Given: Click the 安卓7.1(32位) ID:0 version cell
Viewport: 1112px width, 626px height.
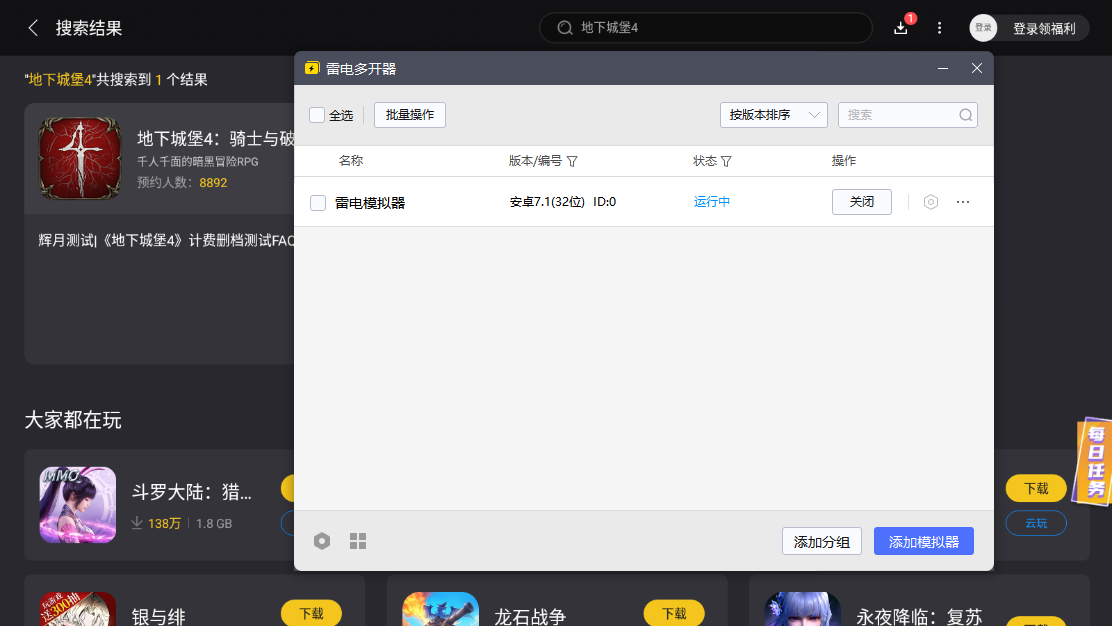Looking at the screenshot, I should [562, 202].
